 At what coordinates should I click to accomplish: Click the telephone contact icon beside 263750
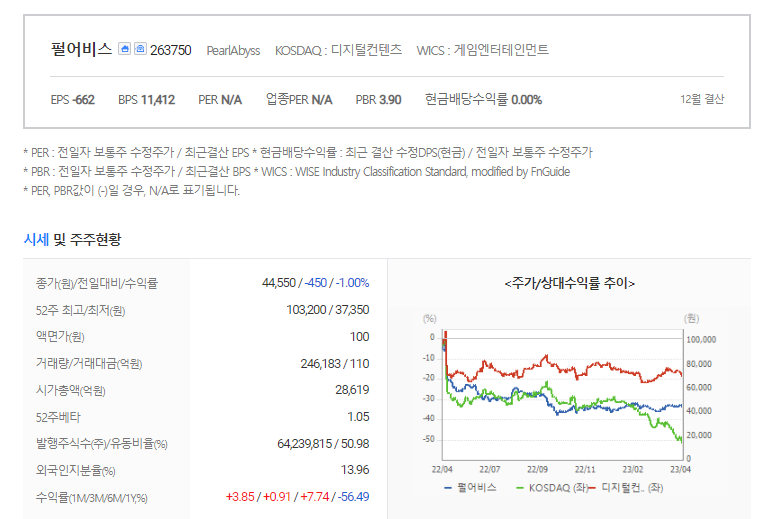point(140,49)
